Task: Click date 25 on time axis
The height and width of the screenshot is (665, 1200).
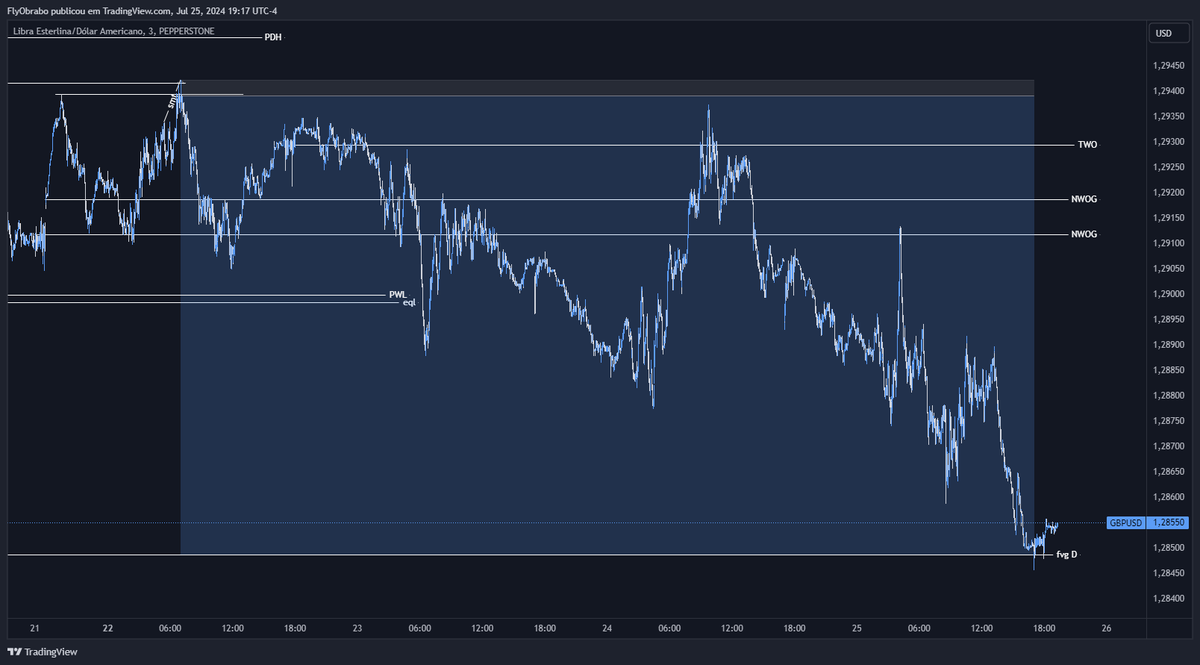Action: (856, 628)
